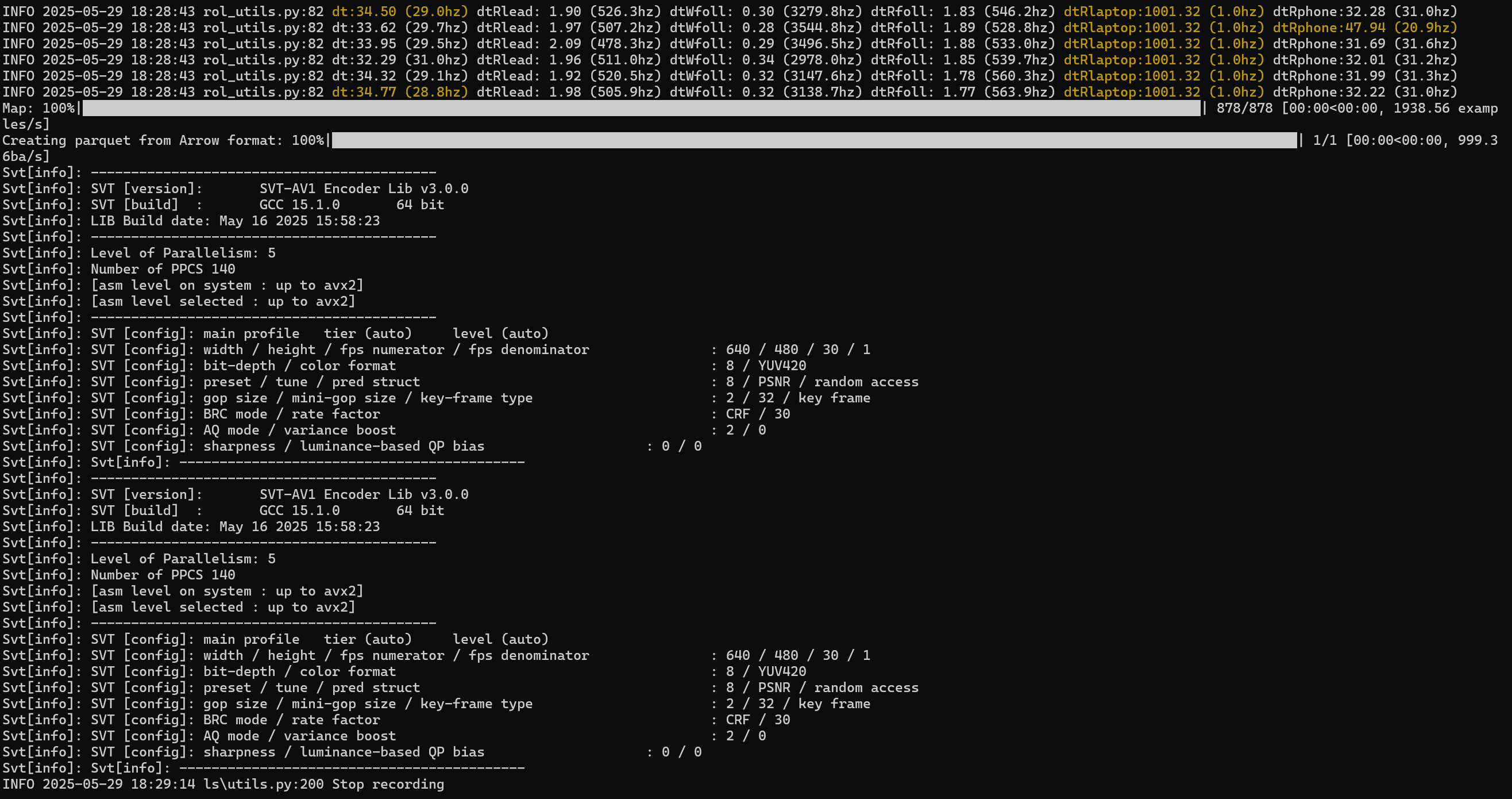This screenshot has width=1512, height=799.
Task: Click the 'dtWfoll: 0.34 (2978.0hz)' reading
Action: [765, 60]
